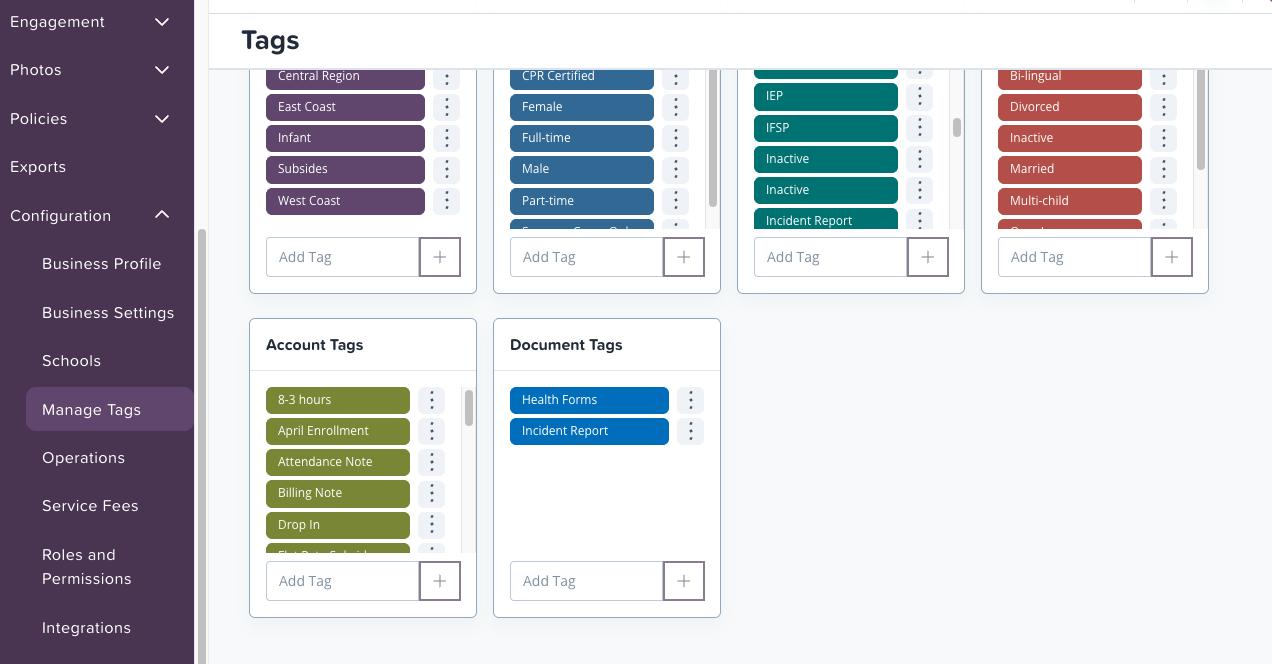Click three-dot menu beside IFSP tag
Viewport: 1272px width, 664px height.
coord(919,128)
